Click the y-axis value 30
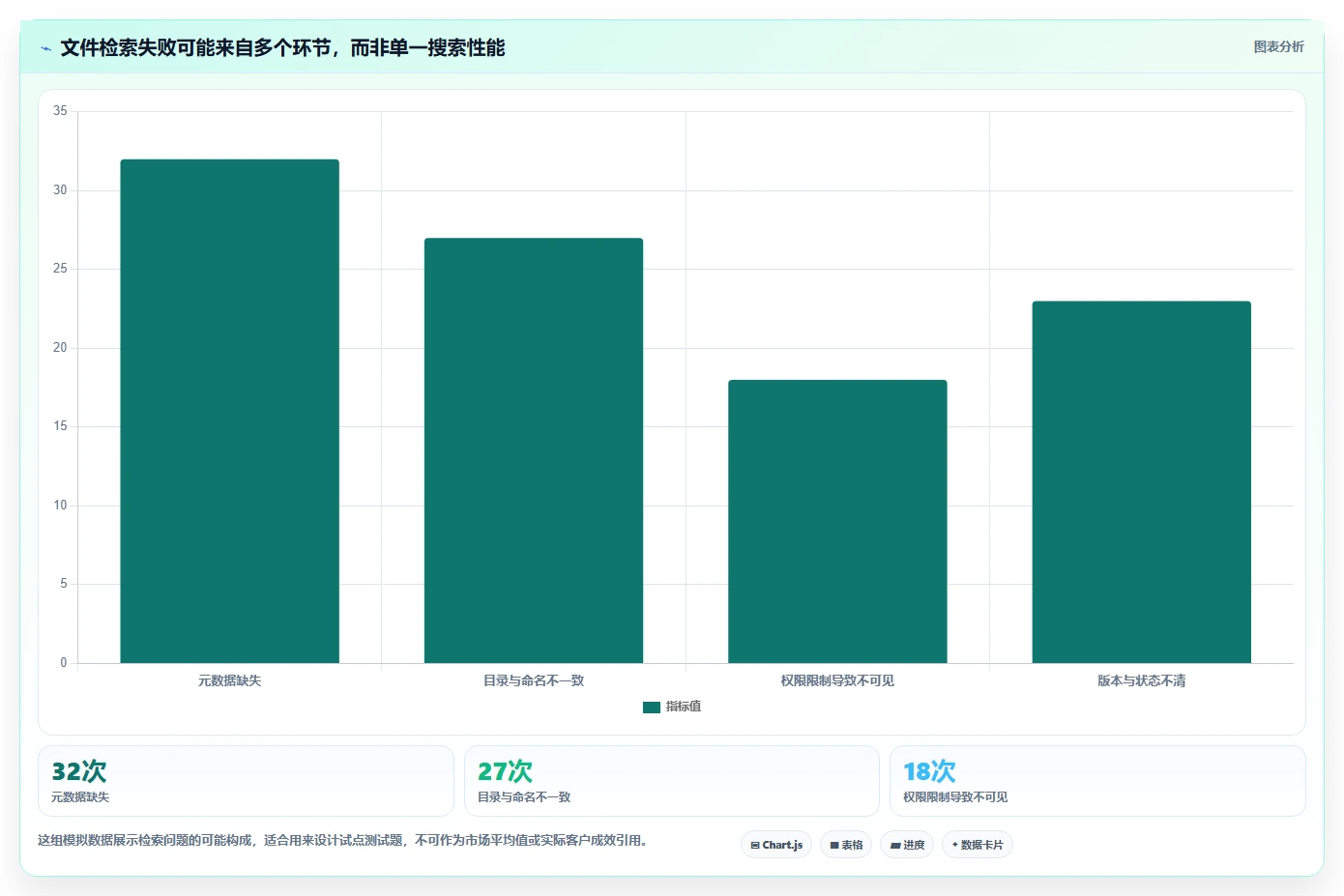This screenshot has height=896, width=1344. [60, 190]
